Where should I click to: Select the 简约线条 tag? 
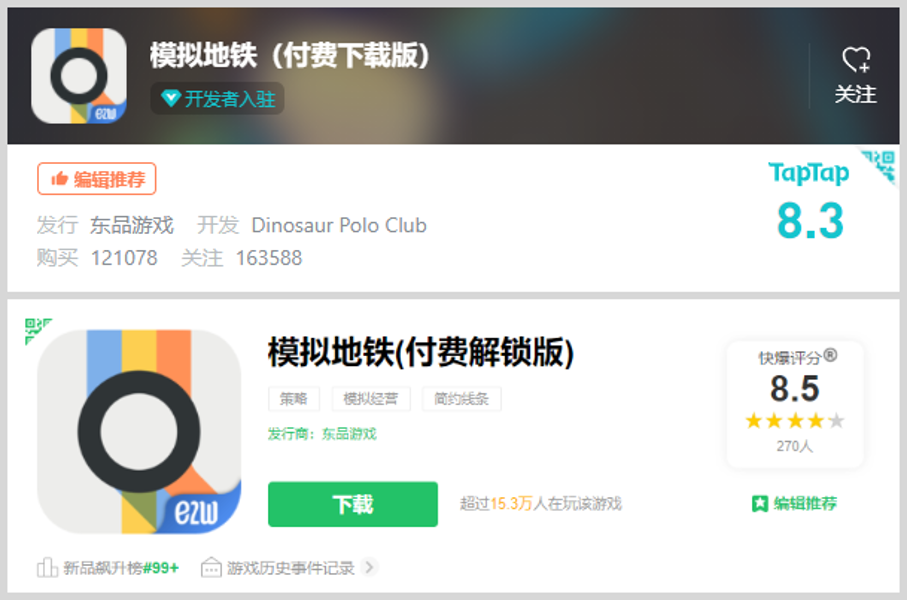pos(462,399)
